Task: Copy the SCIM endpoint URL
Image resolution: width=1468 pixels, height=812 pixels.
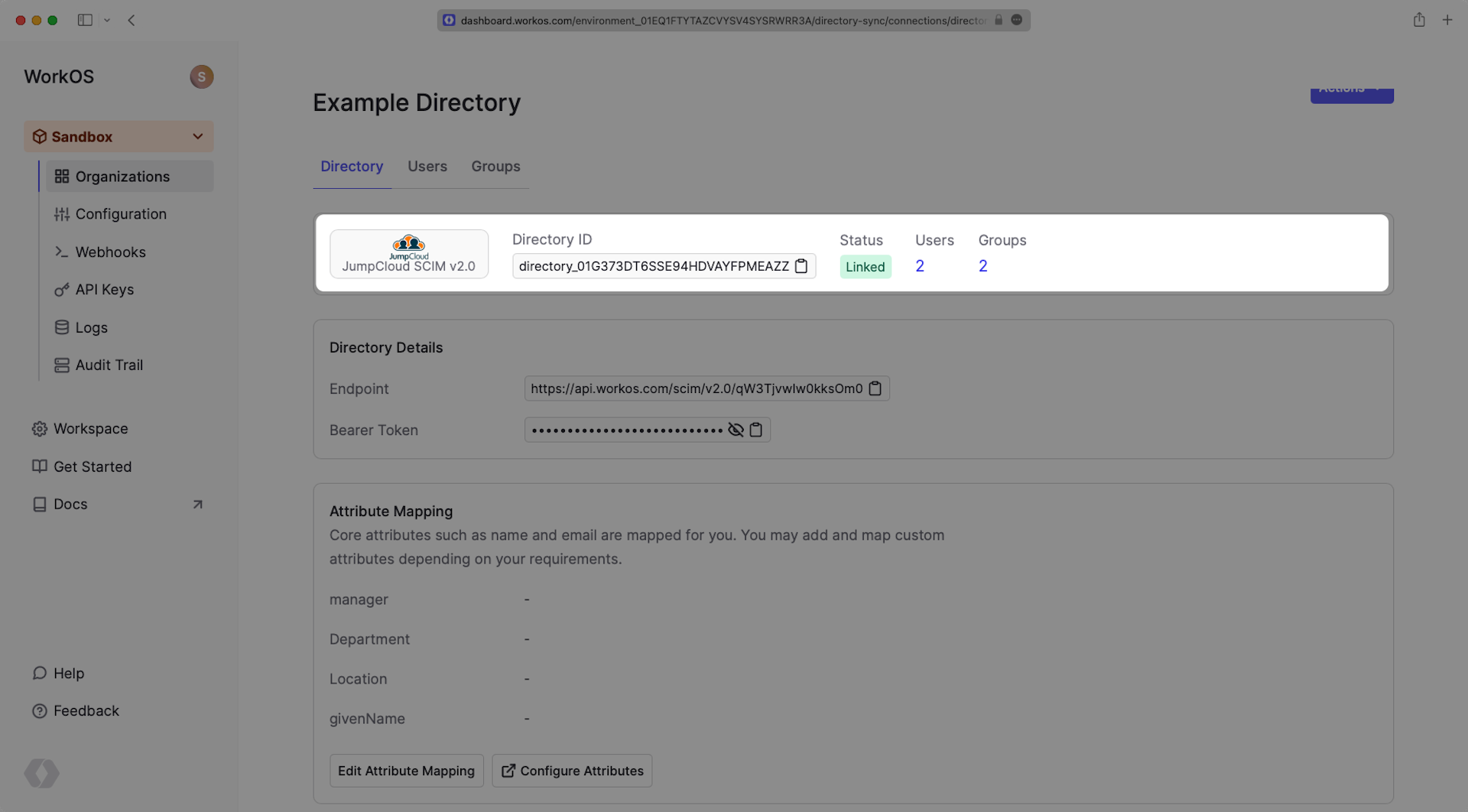Action: (x=875, y=388)
